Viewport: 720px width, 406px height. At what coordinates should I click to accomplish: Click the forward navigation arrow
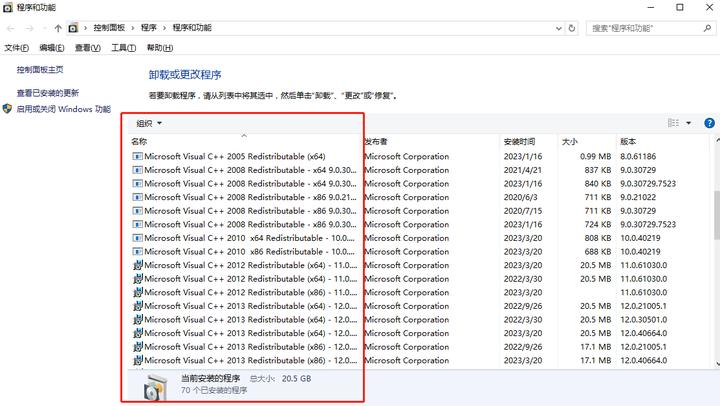point(29,28)
